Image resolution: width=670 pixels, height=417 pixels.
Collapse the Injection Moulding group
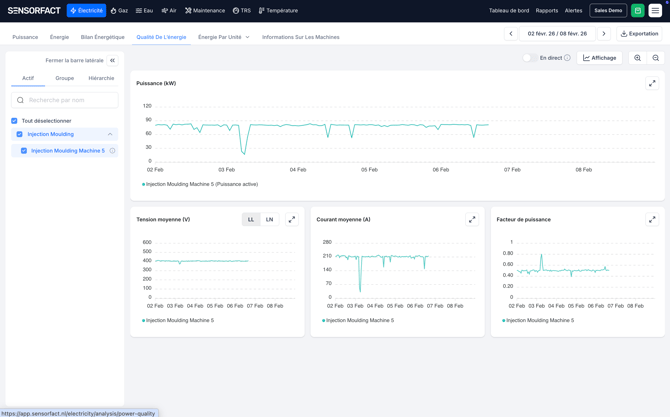tap(110, 134)
